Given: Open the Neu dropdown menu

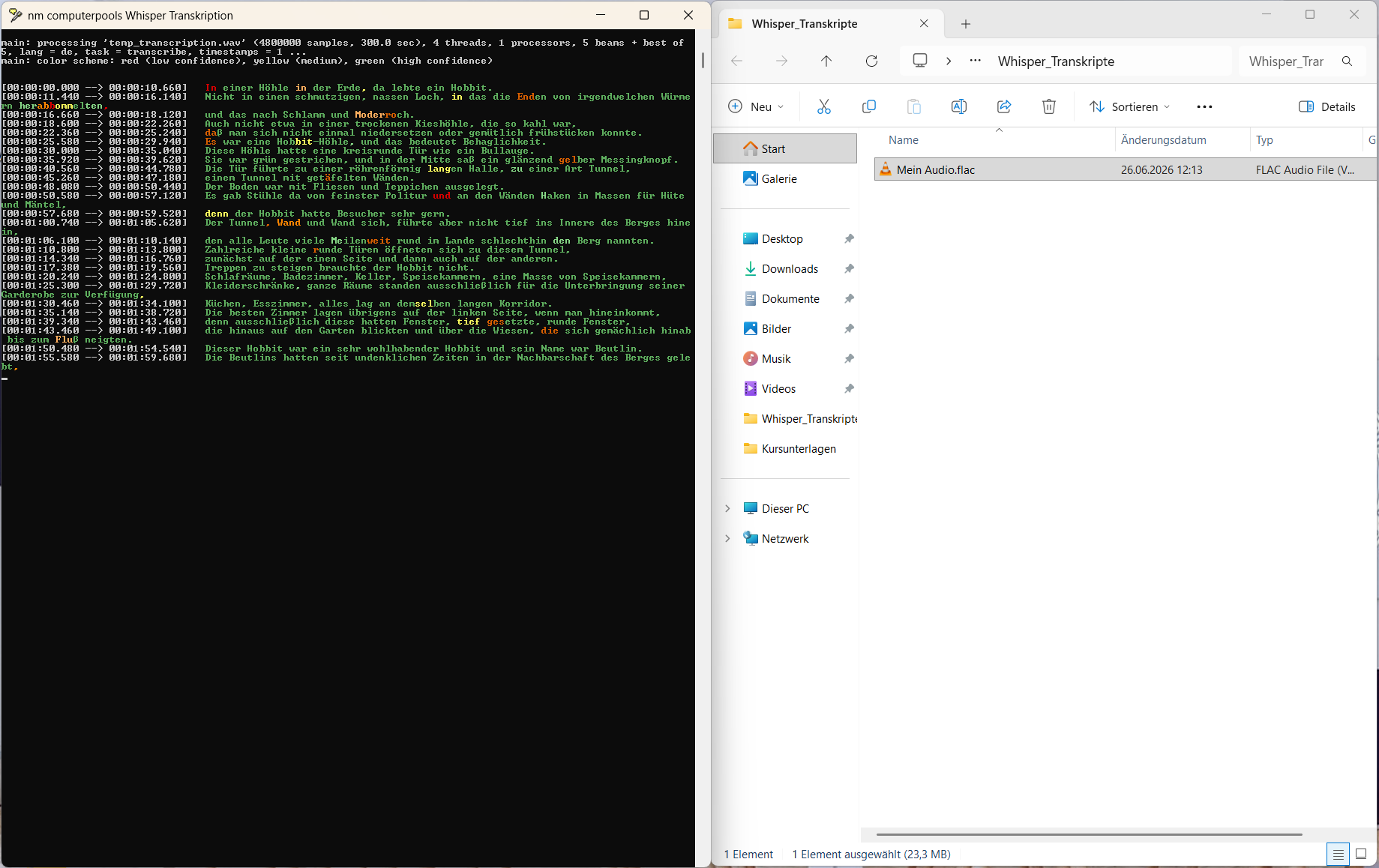Looking at the screenshot, I should (x=757, y=106).
